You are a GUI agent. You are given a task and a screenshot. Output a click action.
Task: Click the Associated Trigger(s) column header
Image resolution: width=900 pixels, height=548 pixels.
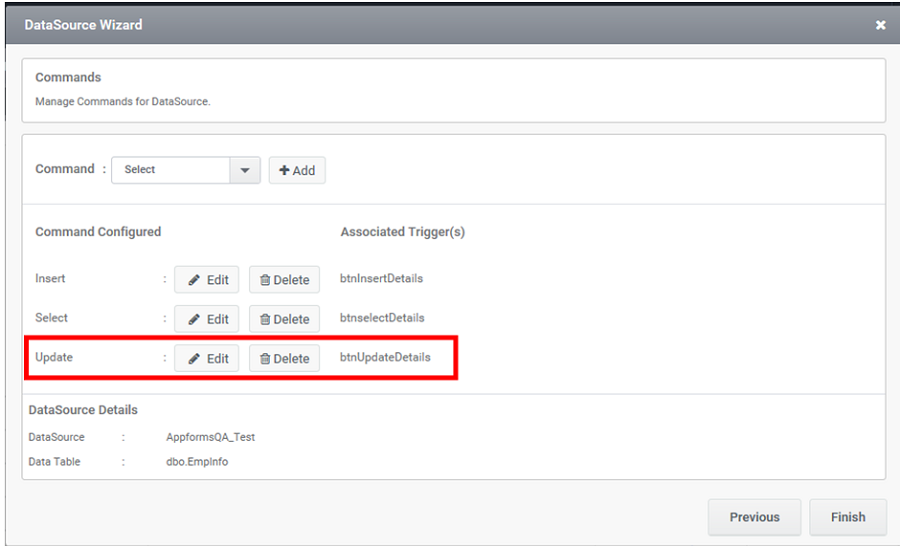[x=402, y=232]
